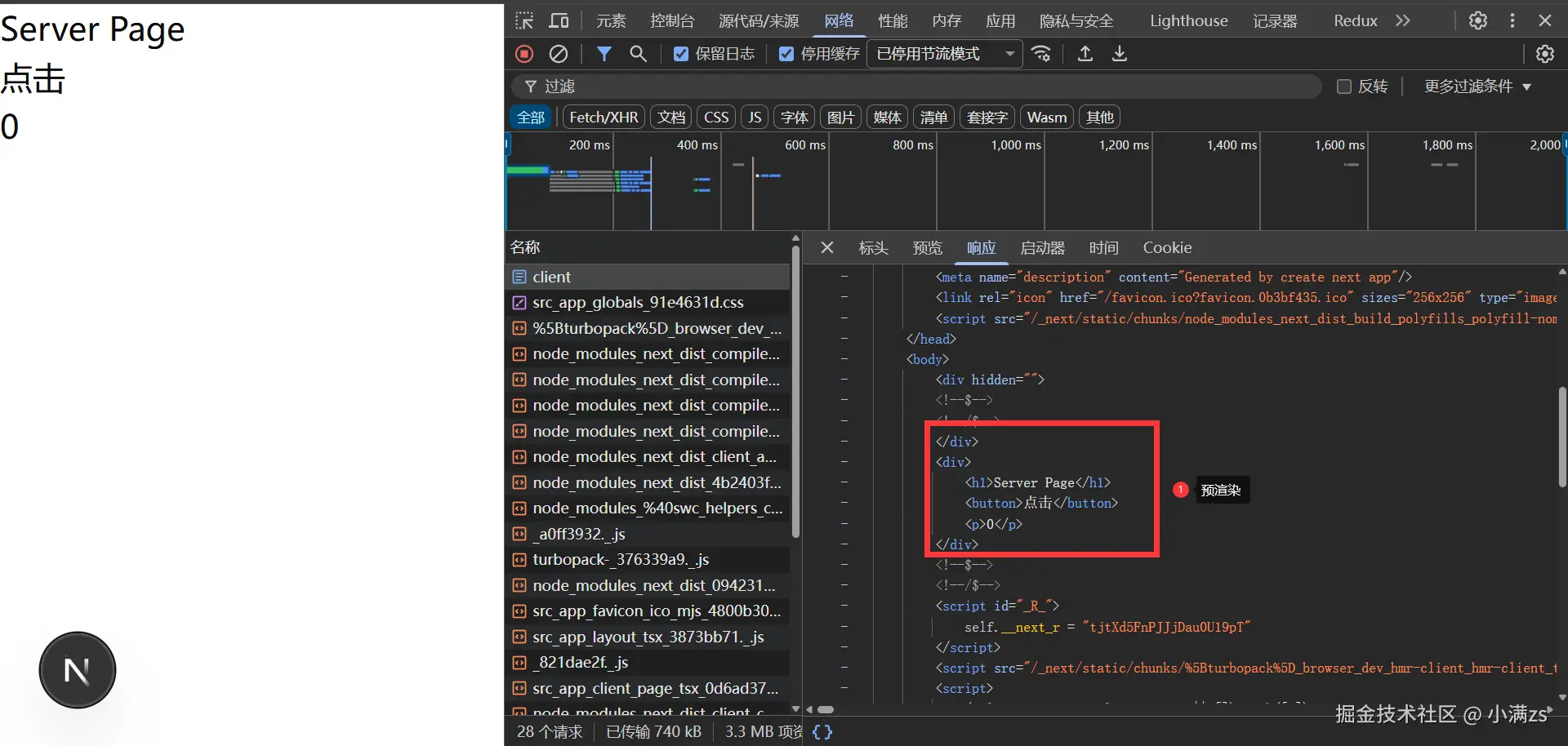The height and width of the screenshot is (746, 1568).
Task: Expand 更多过滤条件 dropdown
Action: coord(1477,87)
